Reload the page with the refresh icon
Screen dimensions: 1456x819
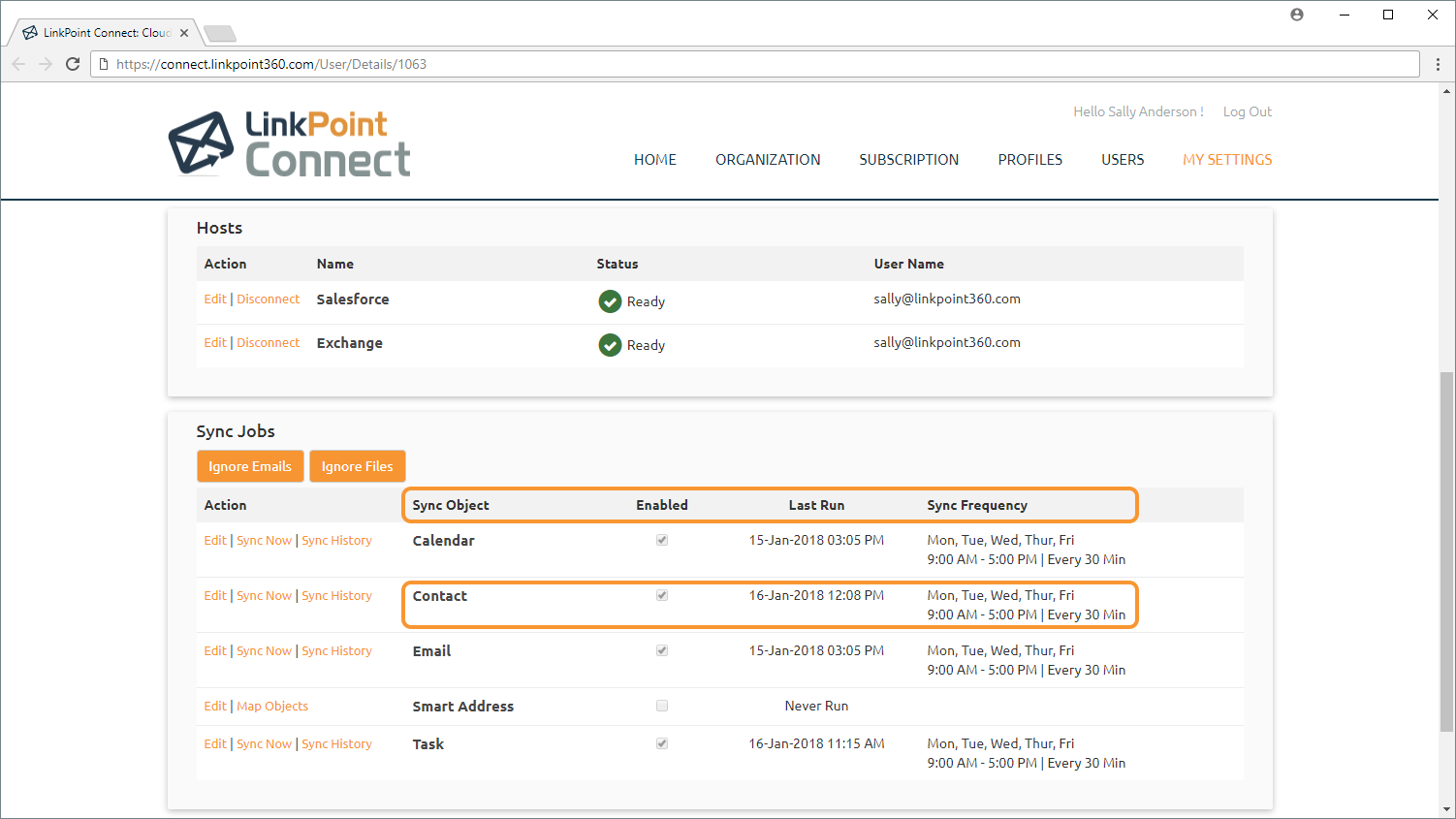(73, 64)
